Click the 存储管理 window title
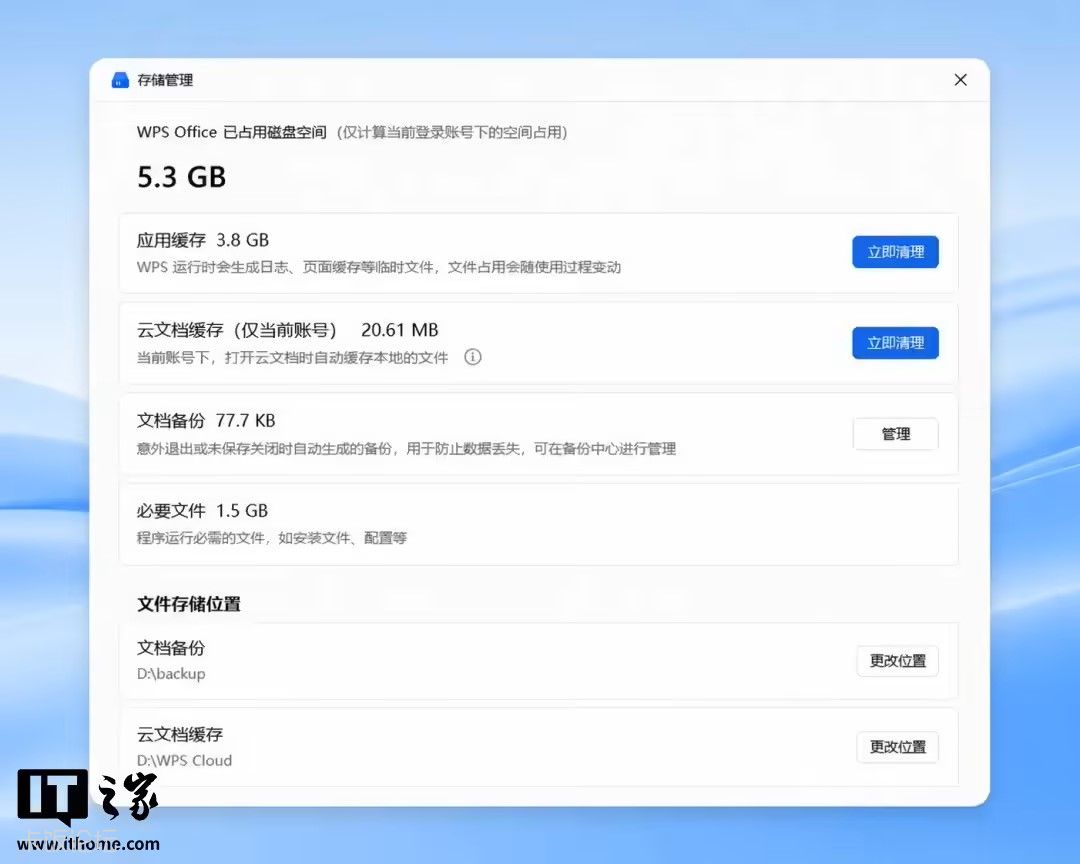The image size is (1080, 864). (x=165, y=80)
